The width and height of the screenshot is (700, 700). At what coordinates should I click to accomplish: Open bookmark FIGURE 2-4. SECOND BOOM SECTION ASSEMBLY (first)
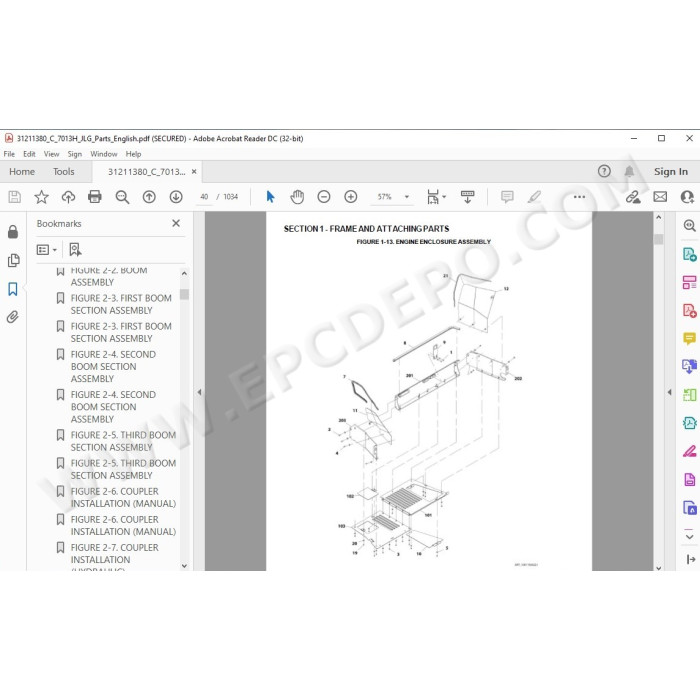click(113, 367)
